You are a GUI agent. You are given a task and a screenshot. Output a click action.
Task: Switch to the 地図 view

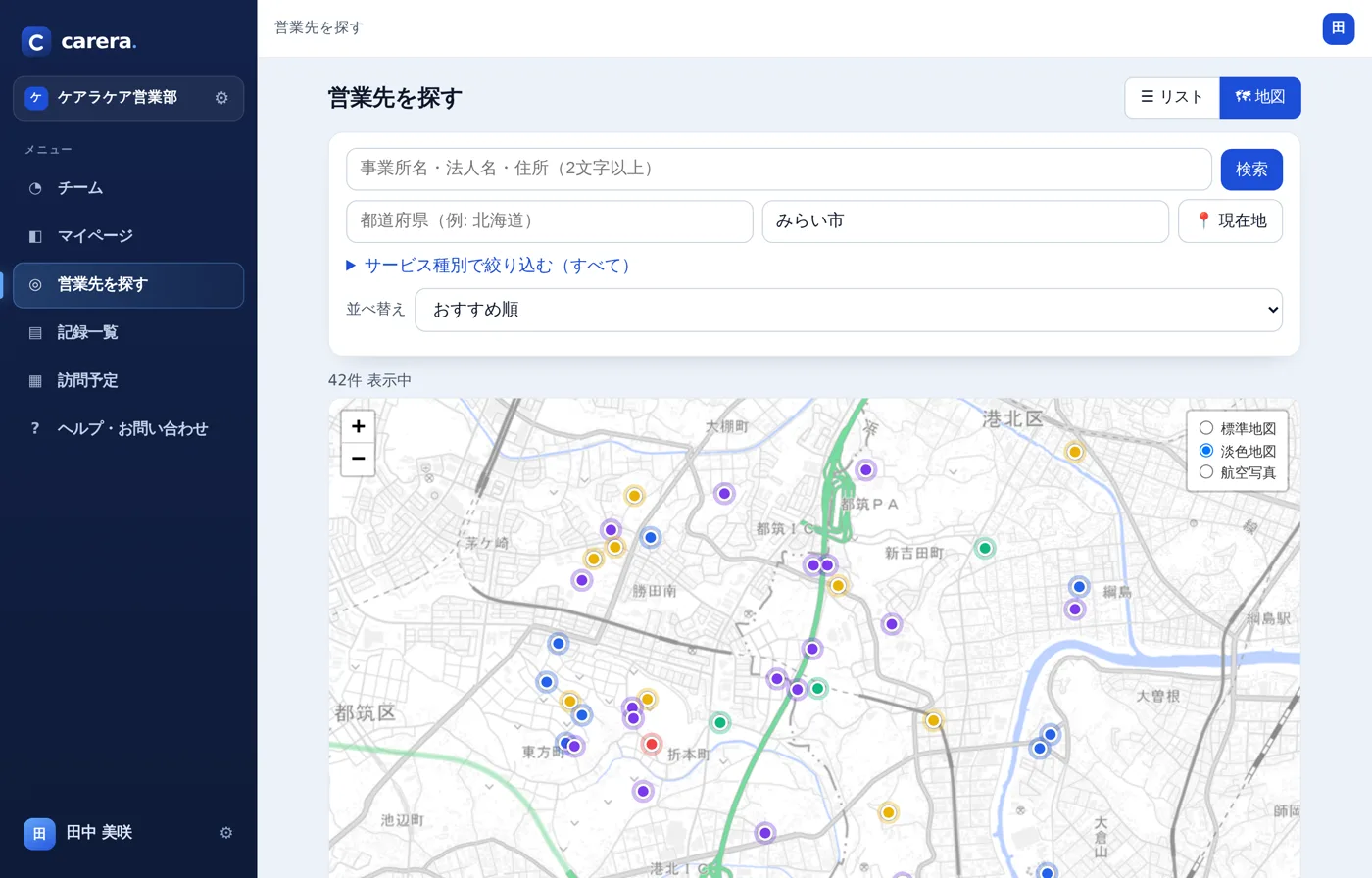click(1260, 97)
